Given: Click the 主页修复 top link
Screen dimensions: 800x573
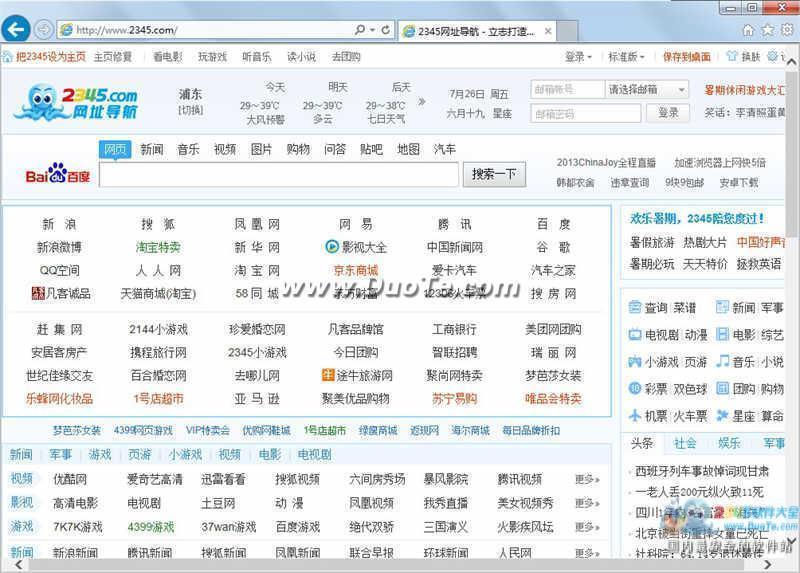Looking at the screenshot, I should click(x=113, y=57).
